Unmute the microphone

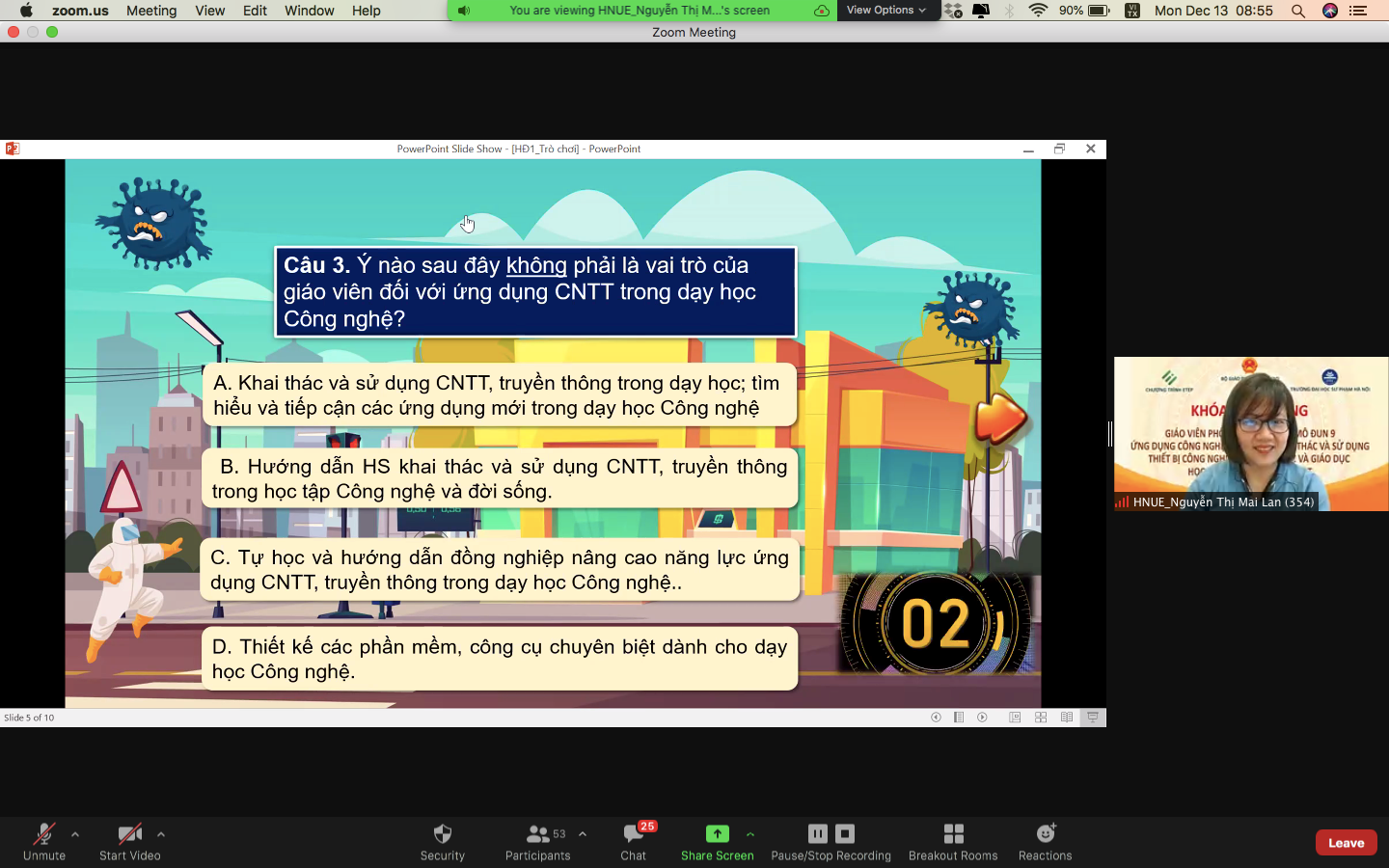point(44,834)
